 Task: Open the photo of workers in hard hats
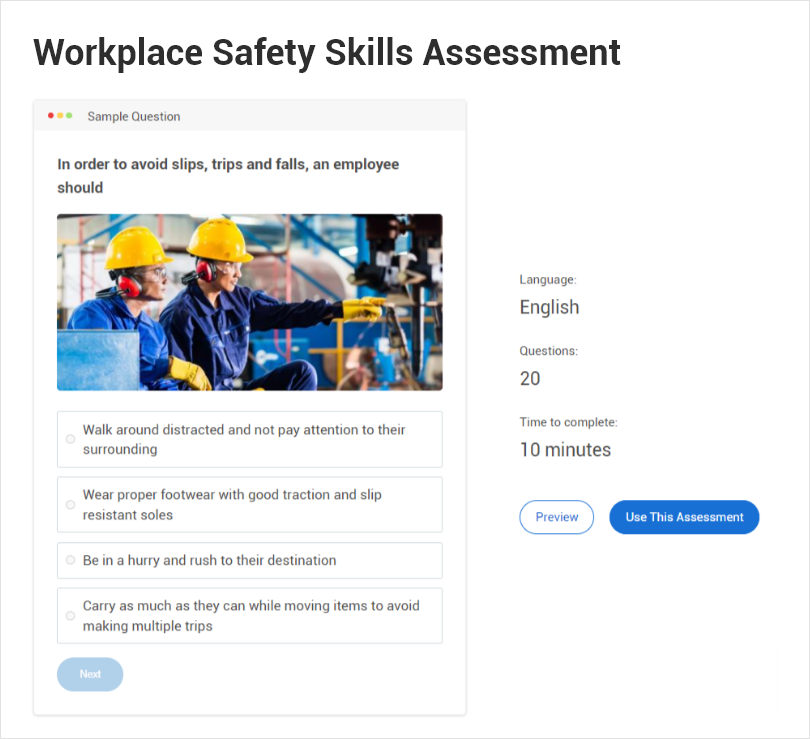point(249,302)
